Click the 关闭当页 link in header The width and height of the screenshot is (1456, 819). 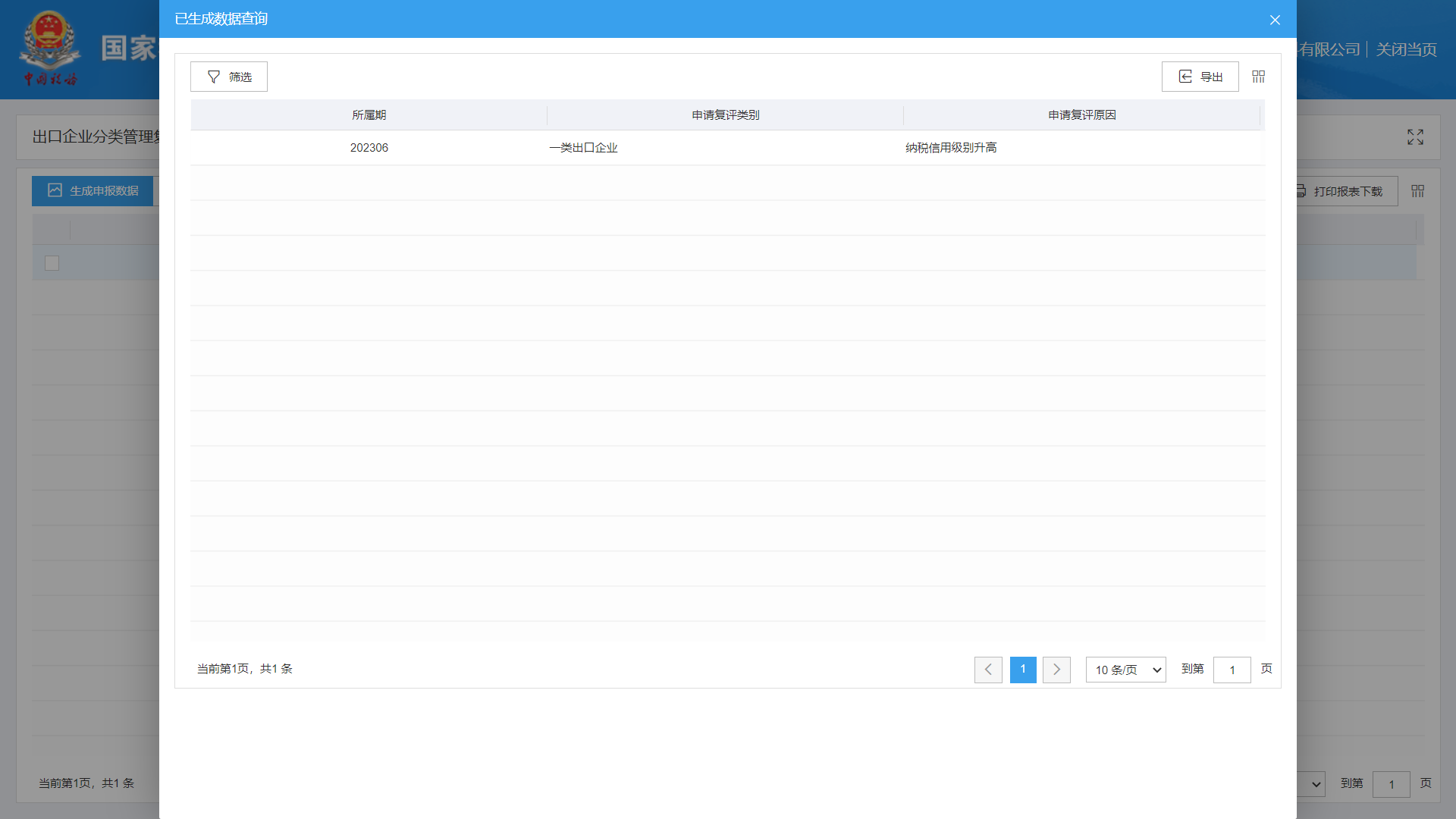[x=1406, y=50]
